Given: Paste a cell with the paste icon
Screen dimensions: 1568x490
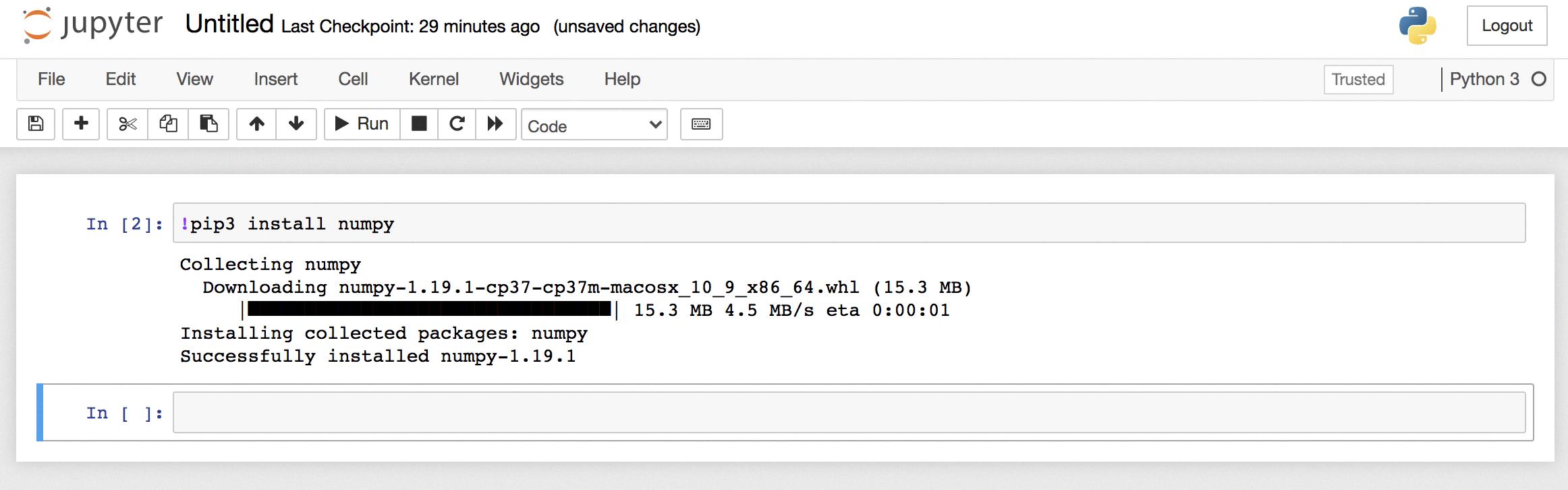Looking at the screenshot, I should (x=208, y=124).
